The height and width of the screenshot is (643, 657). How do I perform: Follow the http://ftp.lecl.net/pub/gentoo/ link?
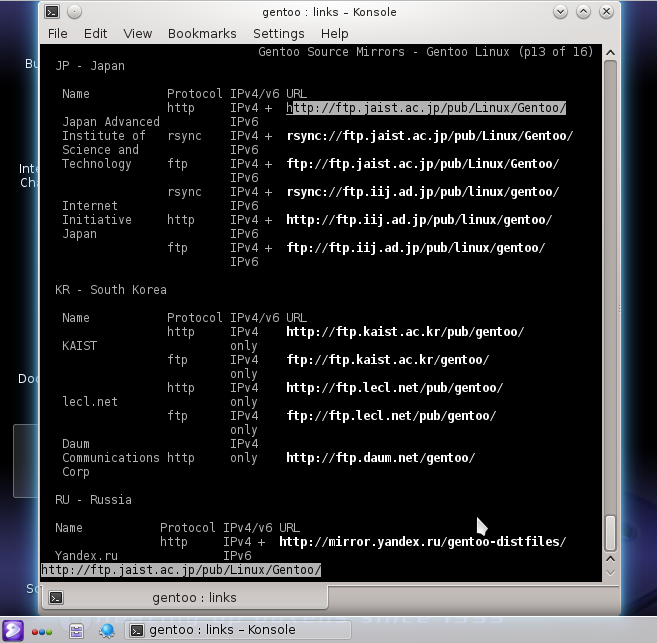pyautogui.click(x=394, y=387)
